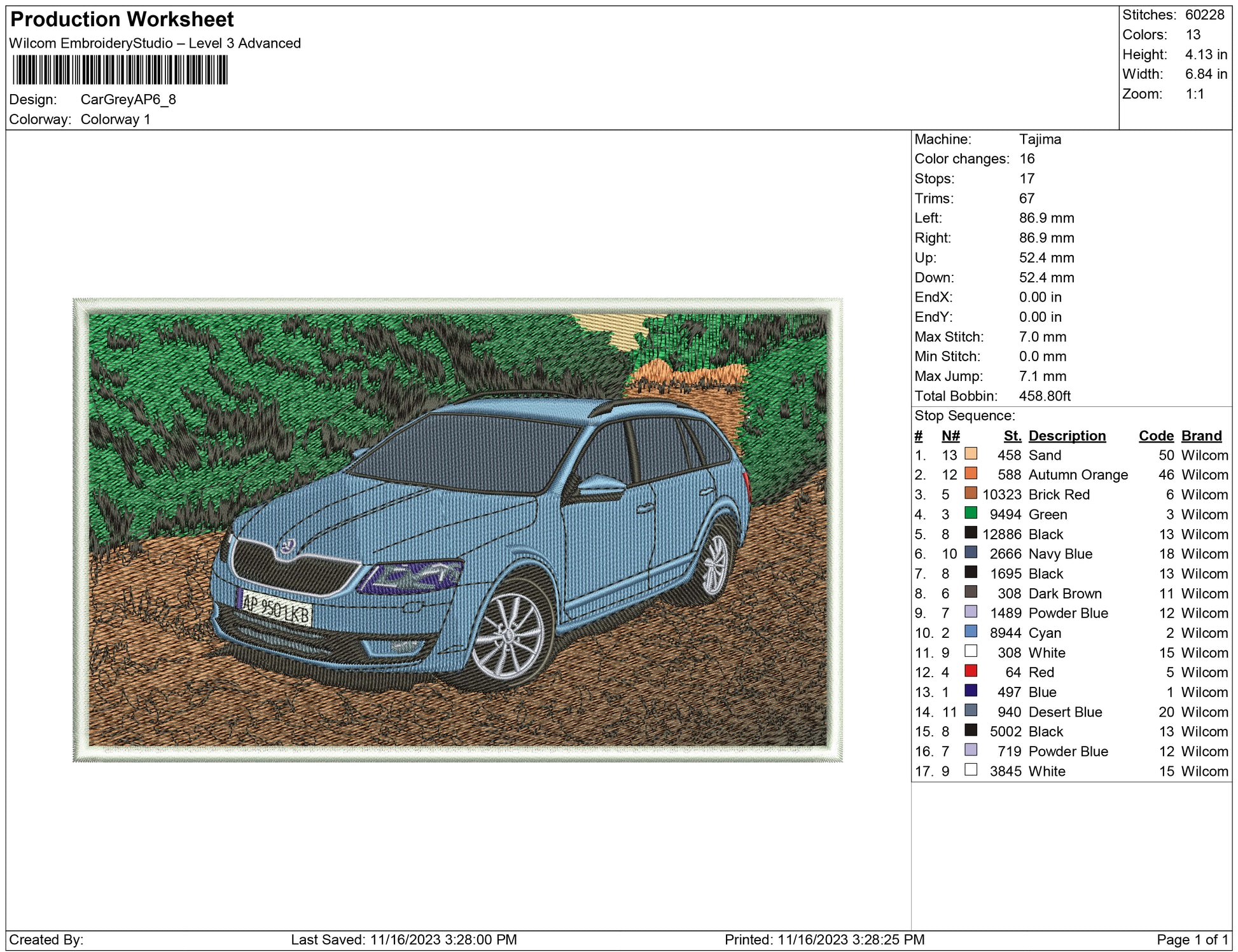The width and height of the screenshot is (1238, 952).
Task: Click the N# column header
Action: 950,436
